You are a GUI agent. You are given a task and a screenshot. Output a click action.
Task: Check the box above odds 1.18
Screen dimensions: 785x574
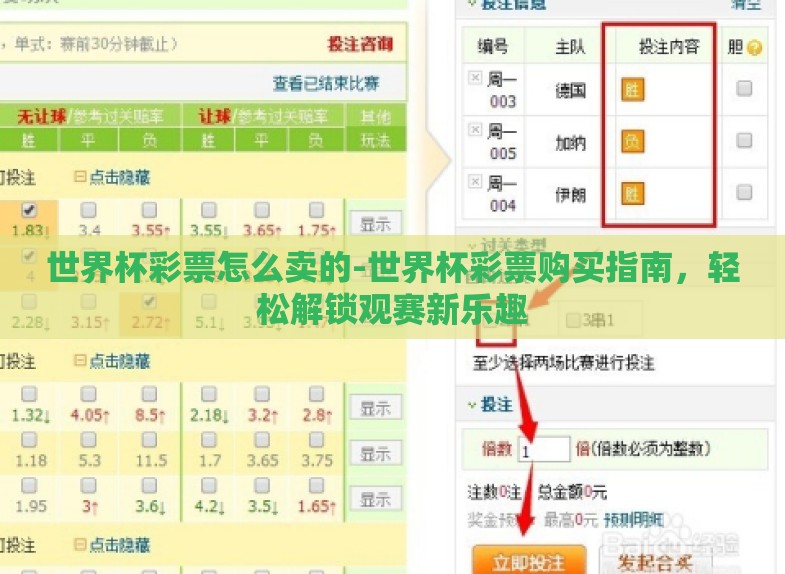pos(29,439)
